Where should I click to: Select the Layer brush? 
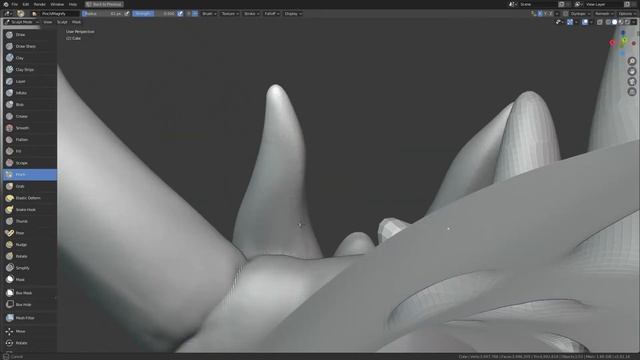click(29, 81)
